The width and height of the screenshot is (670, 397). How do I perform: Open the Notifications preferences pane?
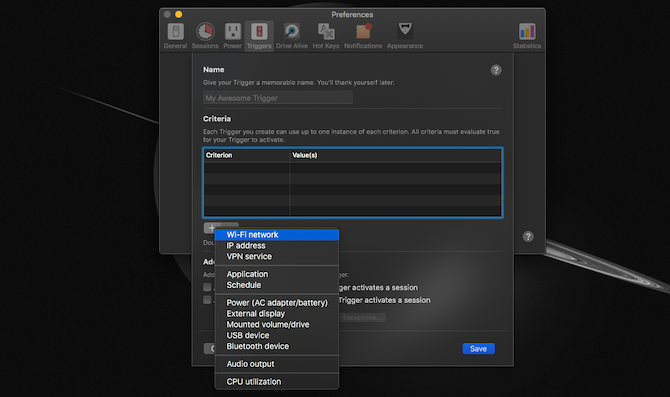click(363, 36)
